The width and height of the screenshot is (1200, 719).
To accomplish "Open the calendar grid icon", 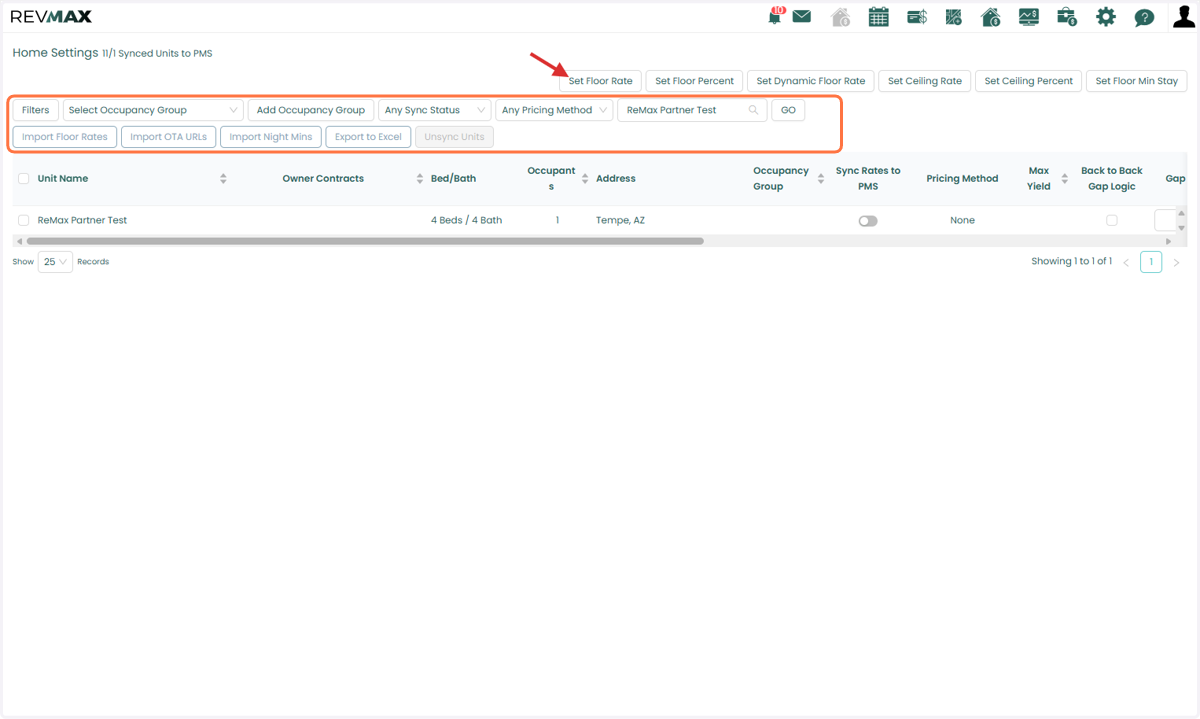I will (878, 17).
